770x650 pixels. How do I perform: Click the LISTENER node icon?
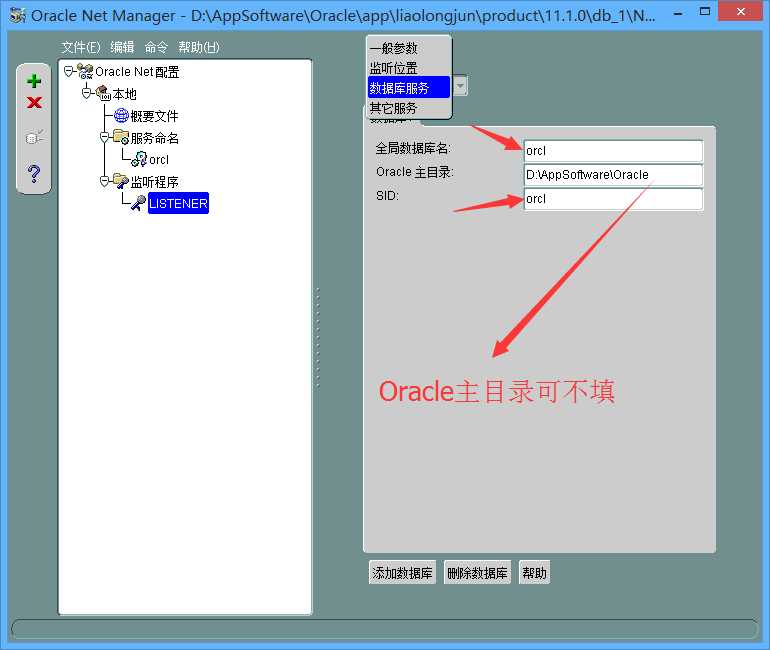138,203
